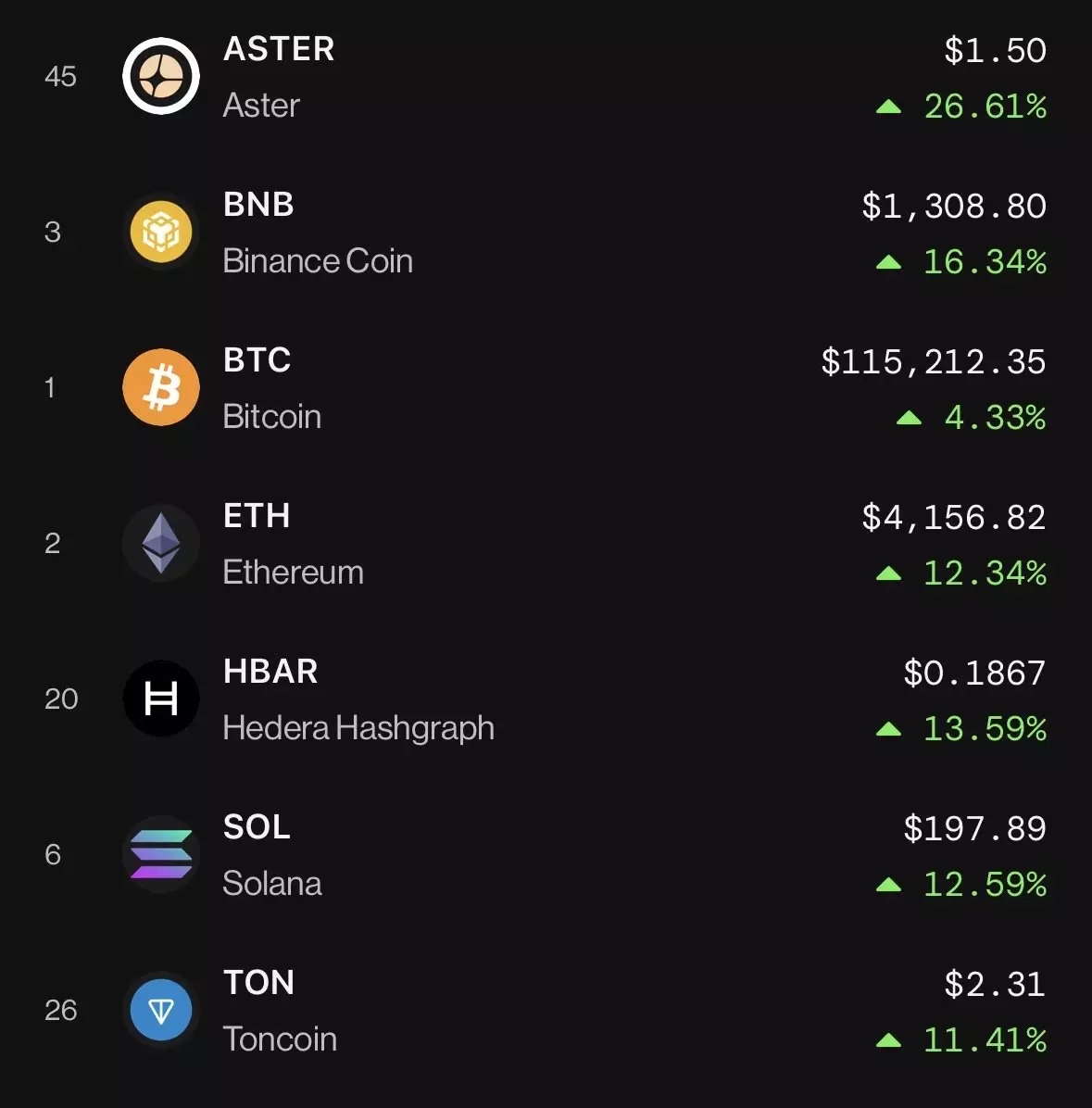Click the SOL price $197.89
The image size is (1092, 1108).
pos(974,828)
